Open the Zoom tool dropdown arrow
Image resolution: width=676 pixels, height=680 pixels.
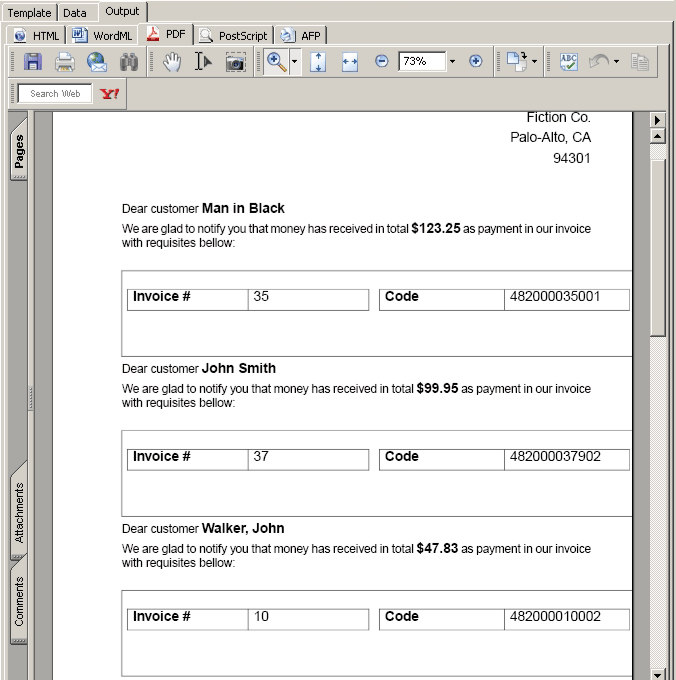(x=294, y=62)
